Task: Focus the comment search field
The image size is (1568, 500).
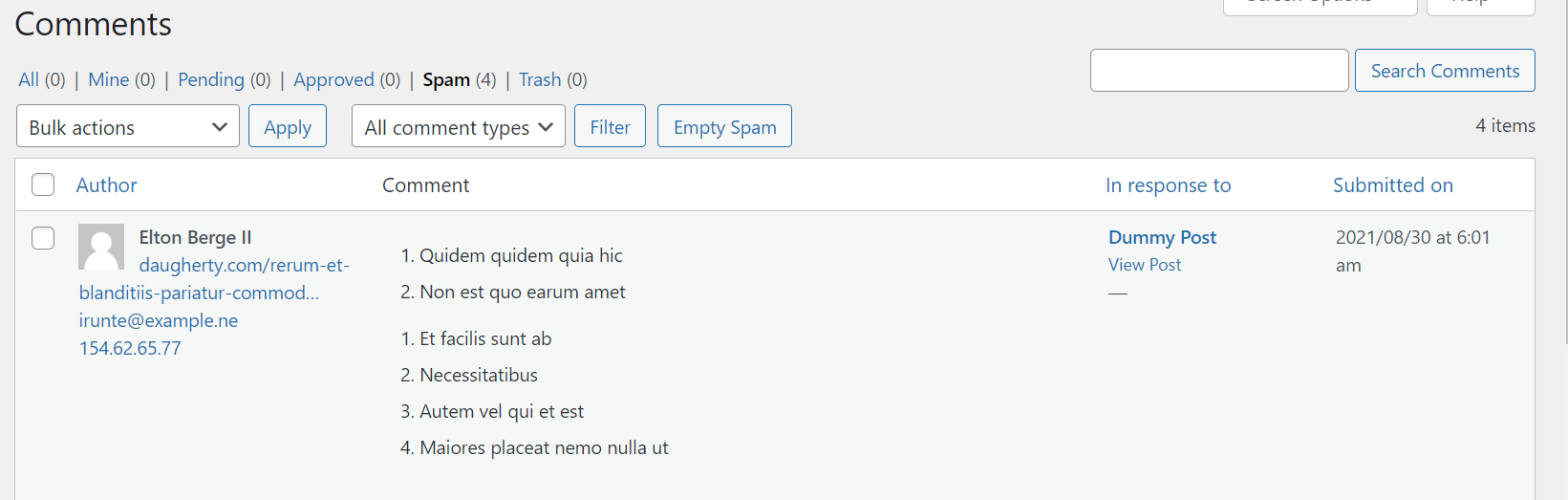Action: [x=1219, y=71]
